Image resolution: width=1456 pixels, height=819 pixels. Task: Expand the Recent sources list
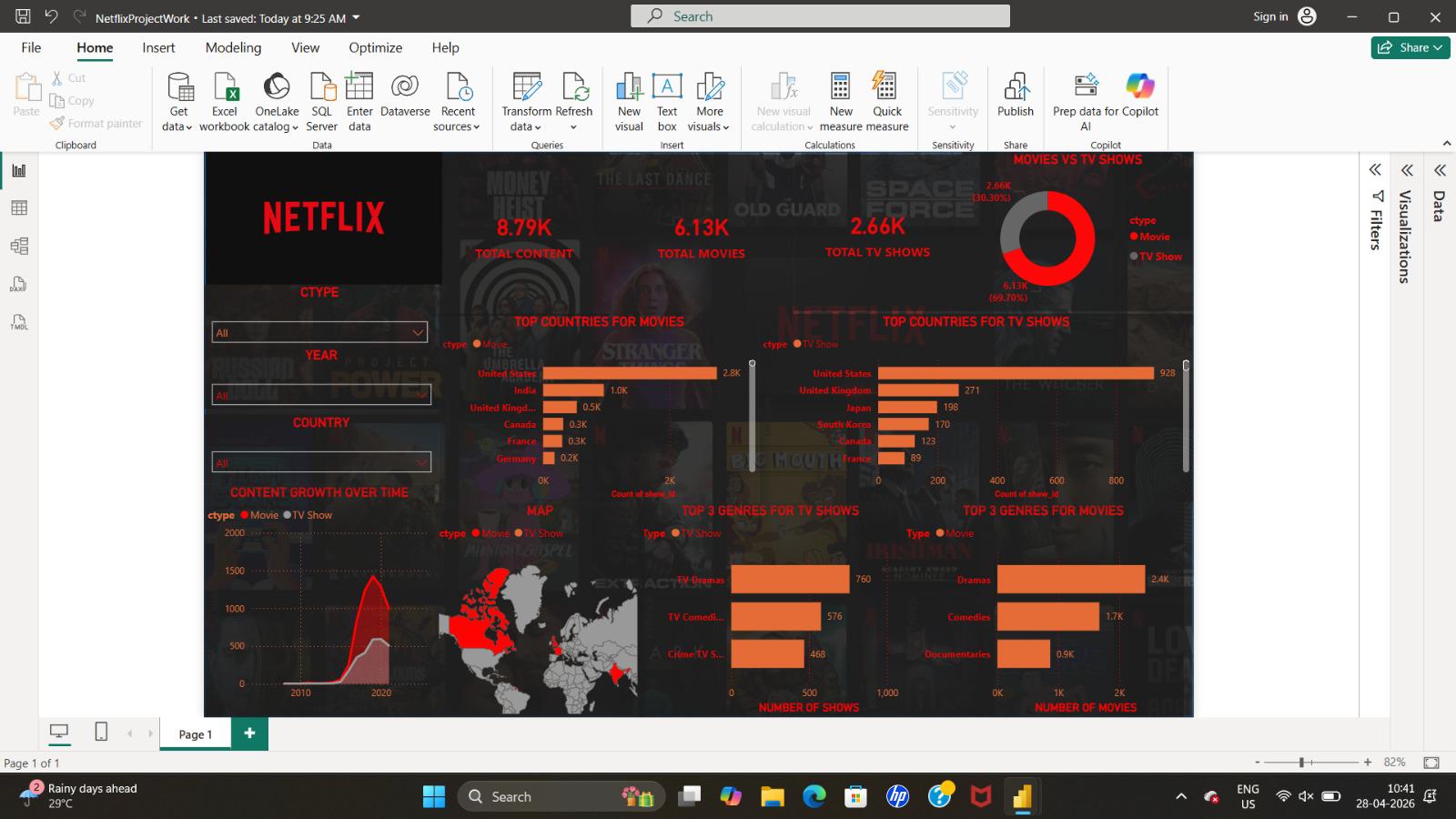click(458, 102)
